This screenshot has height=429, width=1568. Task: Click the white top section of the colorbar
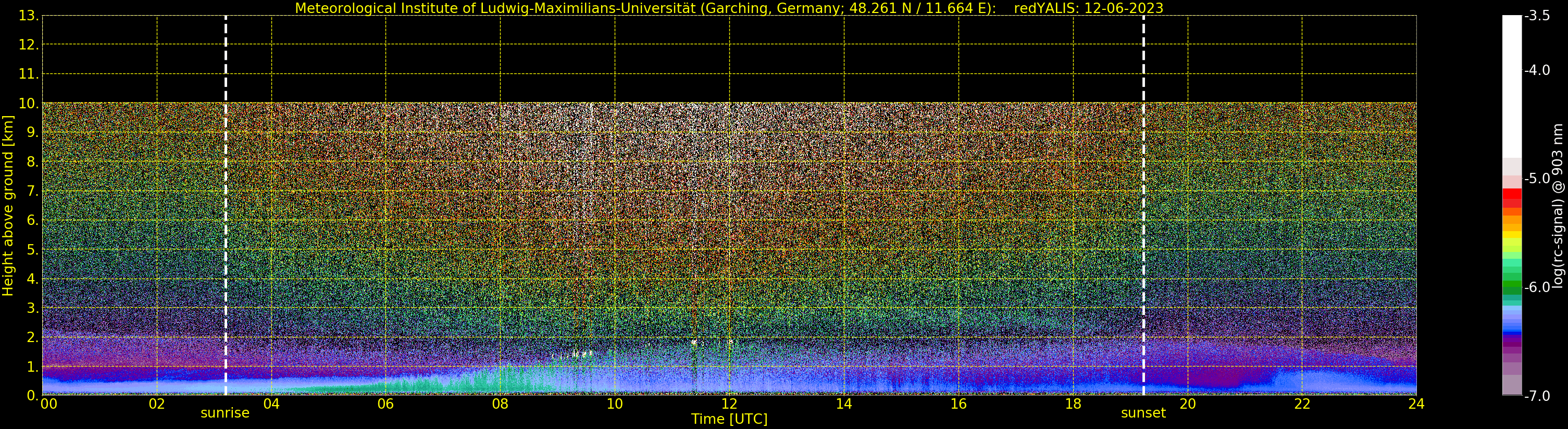pyautogui.click(x=1512, y=86)
